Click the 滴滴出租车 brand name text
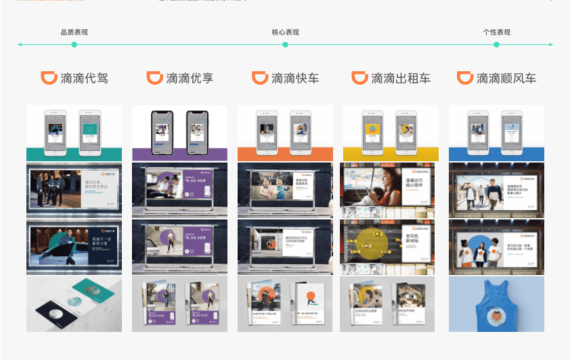570x360 pixels. point(401,78)
